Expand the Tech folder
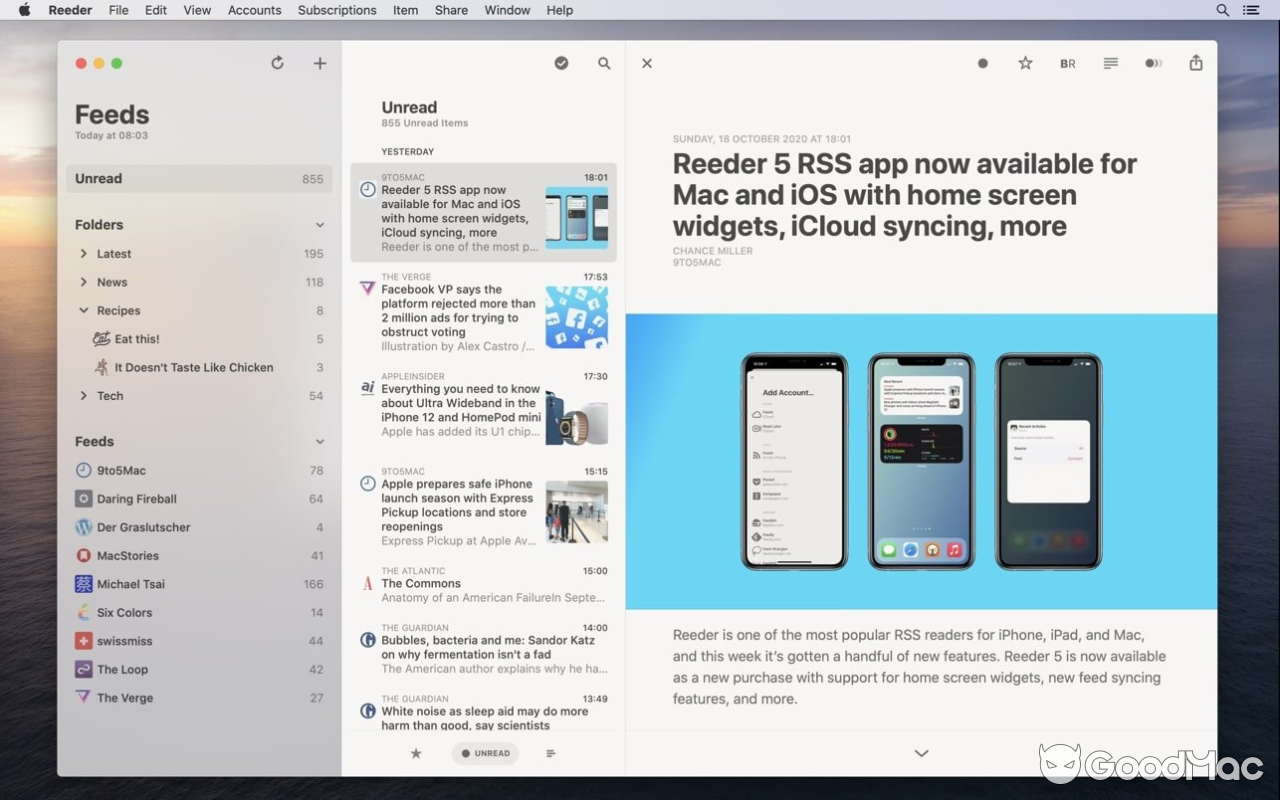 84,396
